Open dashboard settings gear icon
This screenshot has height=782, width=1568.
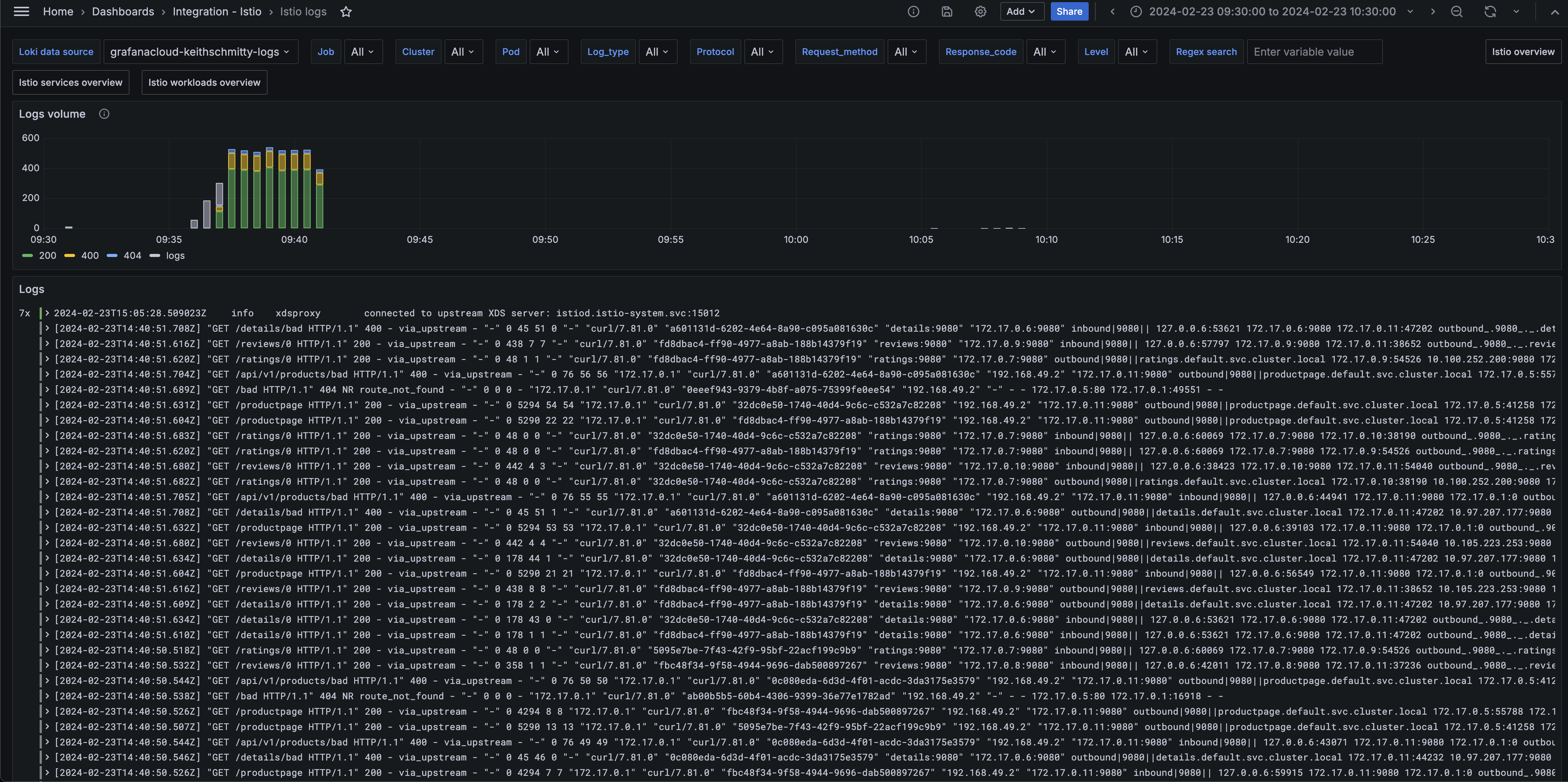(x=980, y=12)
